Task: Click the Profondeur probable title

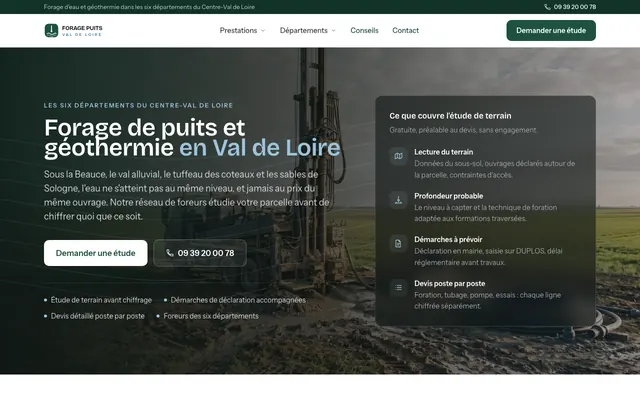Action: click(449, 196)
